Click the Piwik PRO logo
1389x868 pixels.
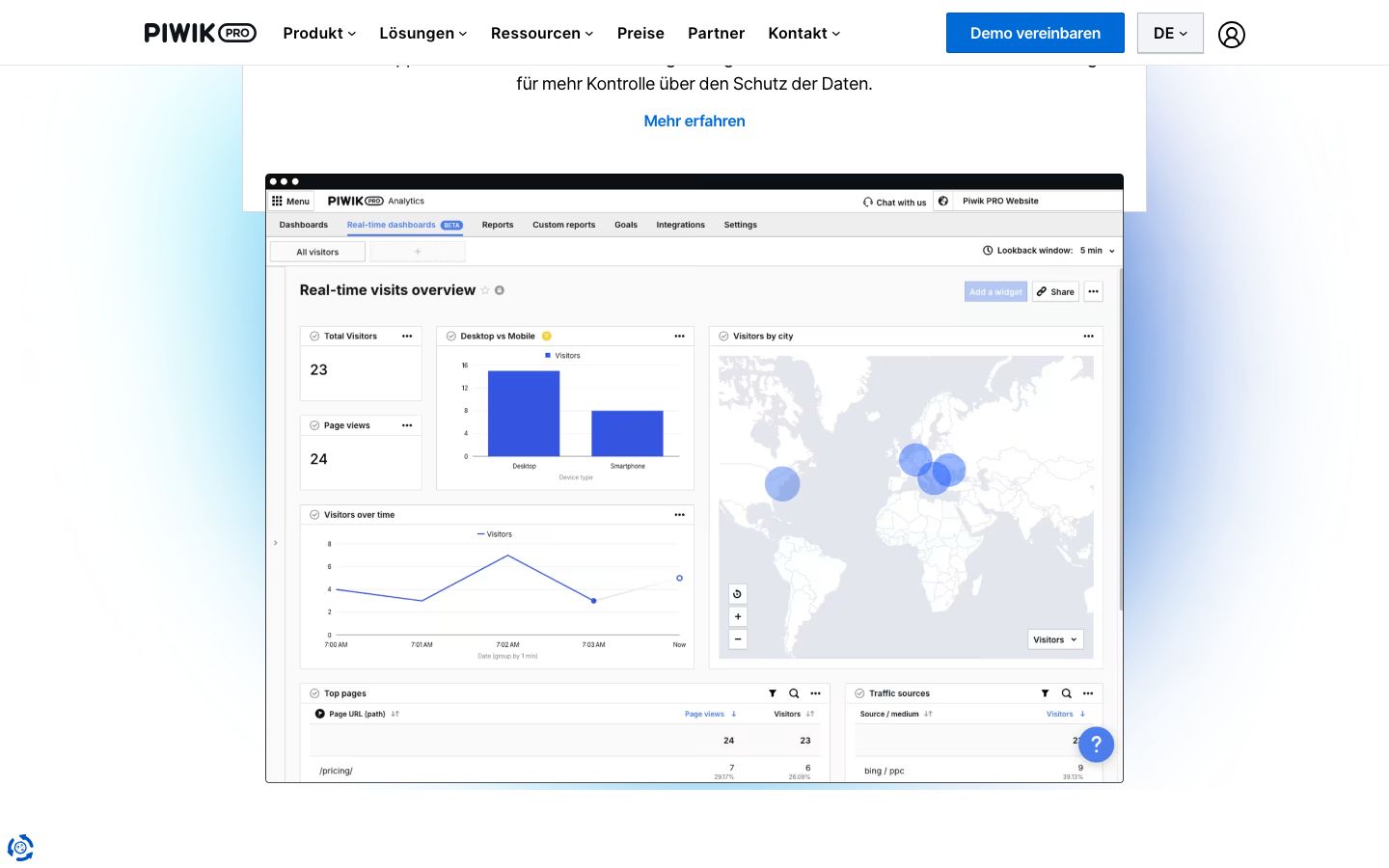(200, 33)
